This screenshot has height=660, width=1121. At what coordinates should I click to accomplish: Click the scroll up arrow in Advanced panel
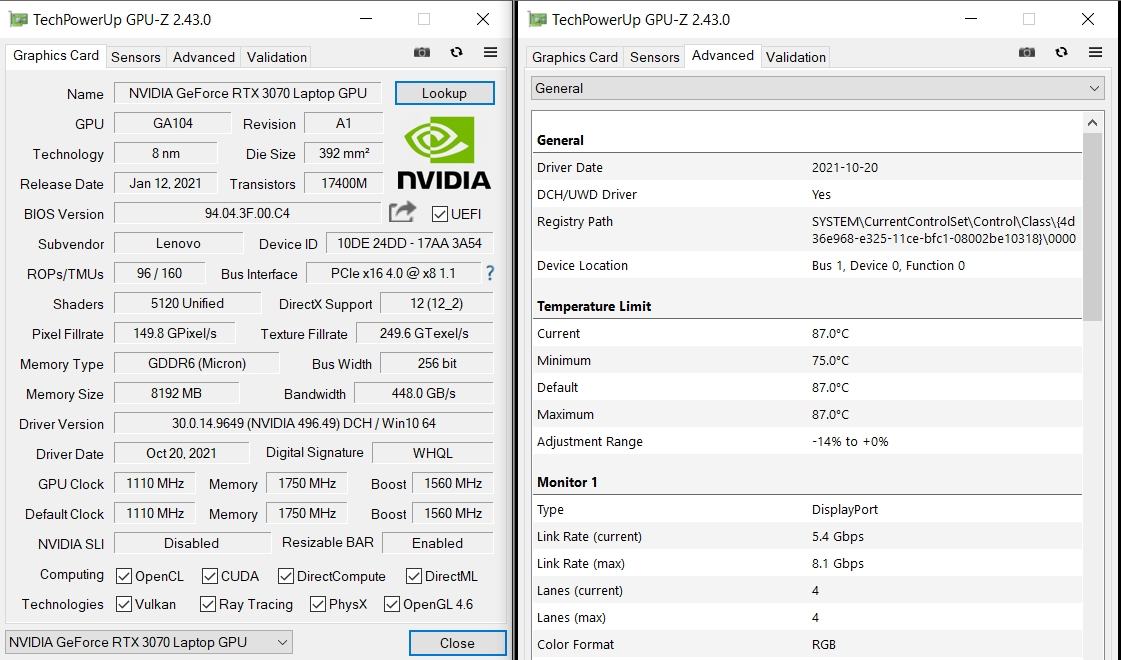1092,123
